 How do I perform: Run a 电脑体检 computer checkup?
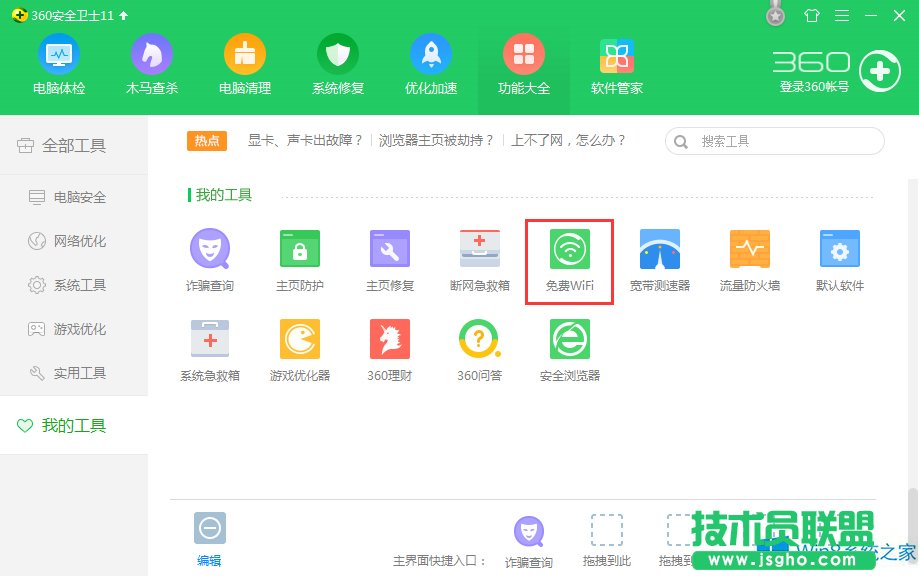(x=58, y=63)
